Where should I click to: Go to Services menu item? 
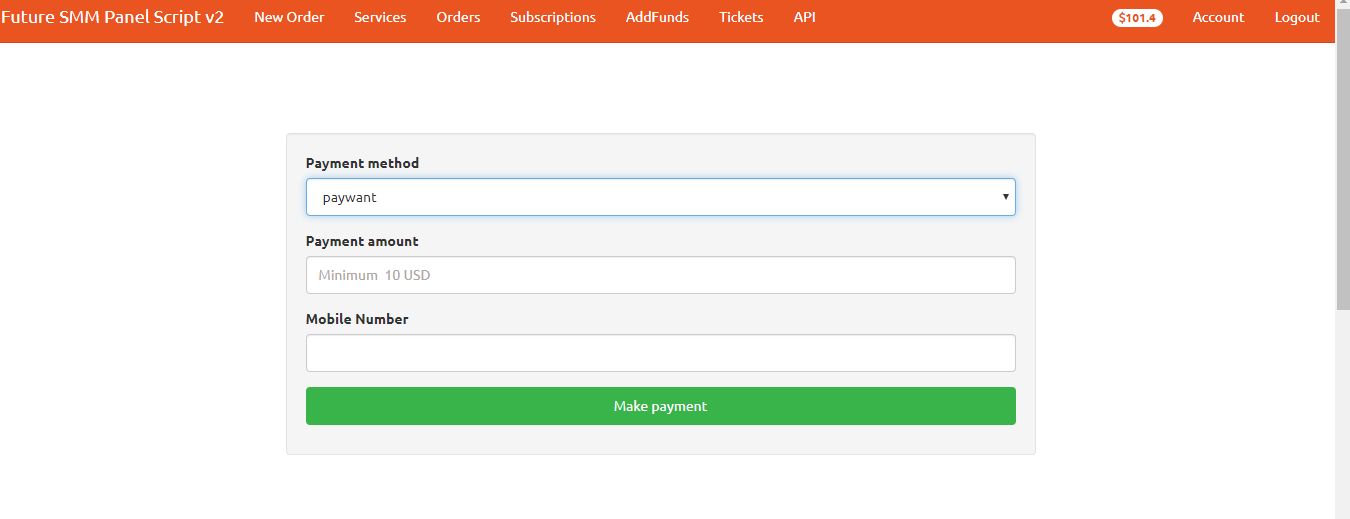coord(380,17)
